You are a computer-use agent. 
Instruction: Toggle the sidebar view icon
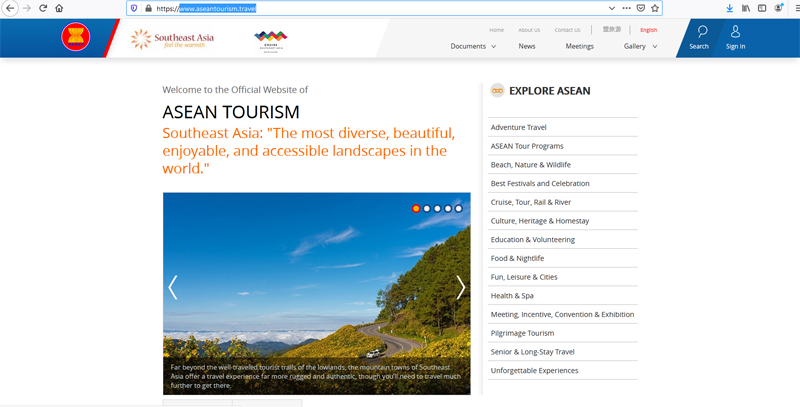(x=762, y=8)
